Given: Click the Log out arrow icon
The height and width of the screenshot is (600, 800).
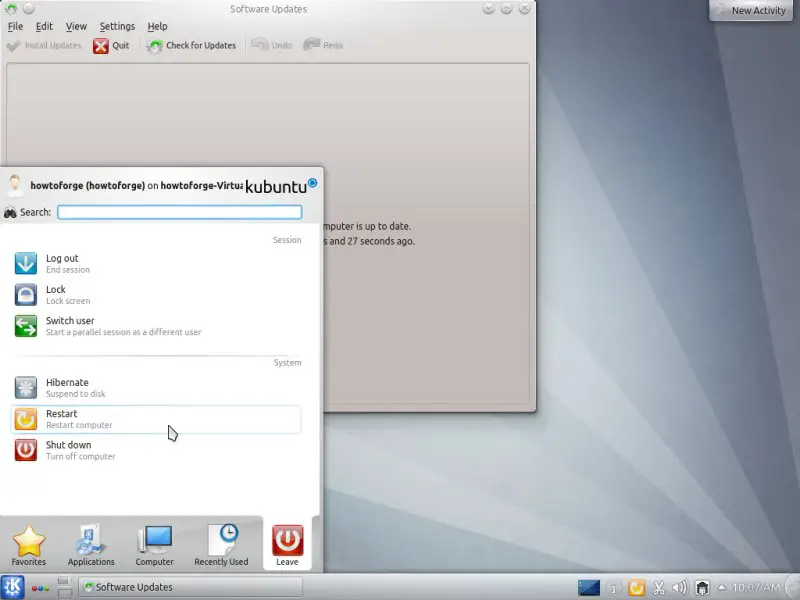Looking at the screenshot, I should pos(26,263).
